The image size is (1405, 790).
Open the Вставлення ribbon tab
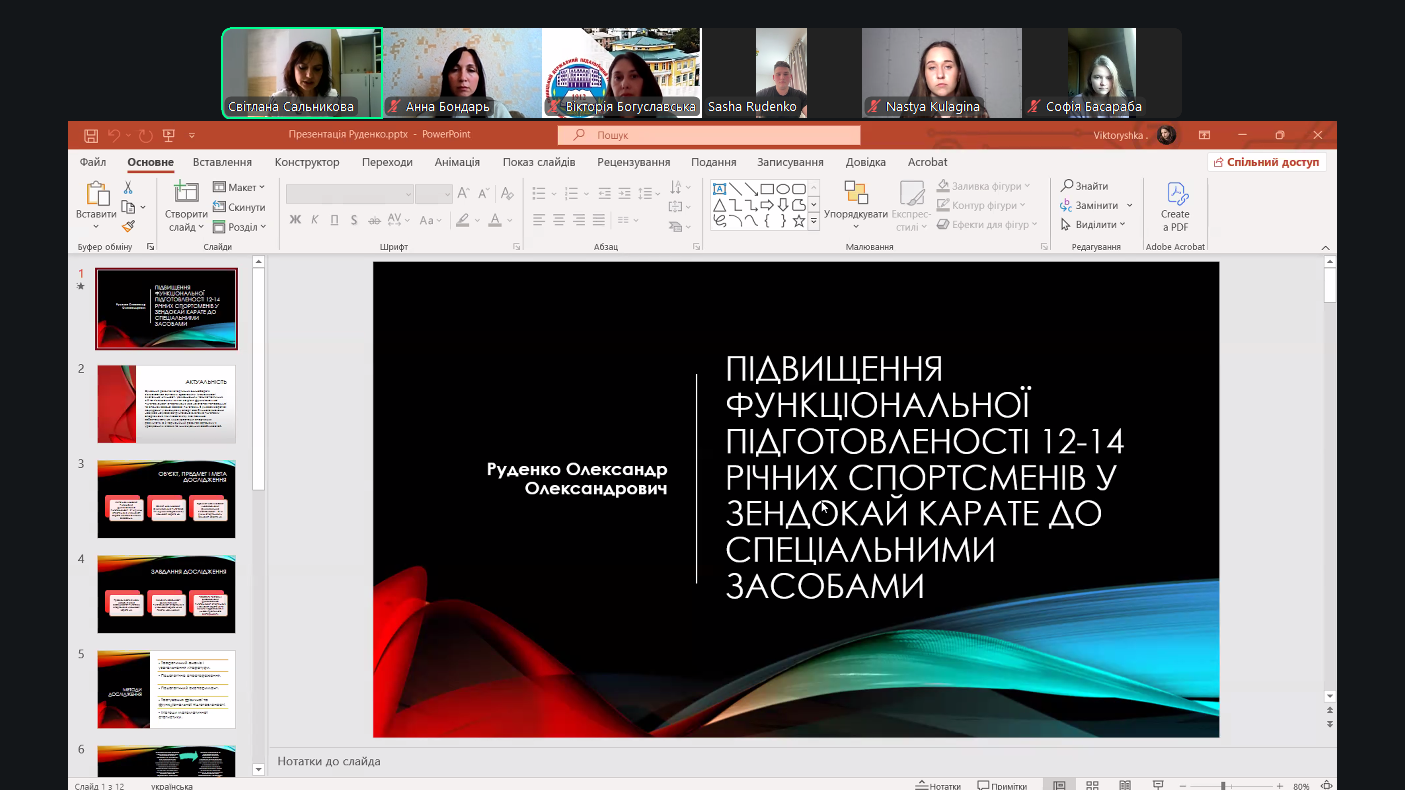[x=222, y=162]
